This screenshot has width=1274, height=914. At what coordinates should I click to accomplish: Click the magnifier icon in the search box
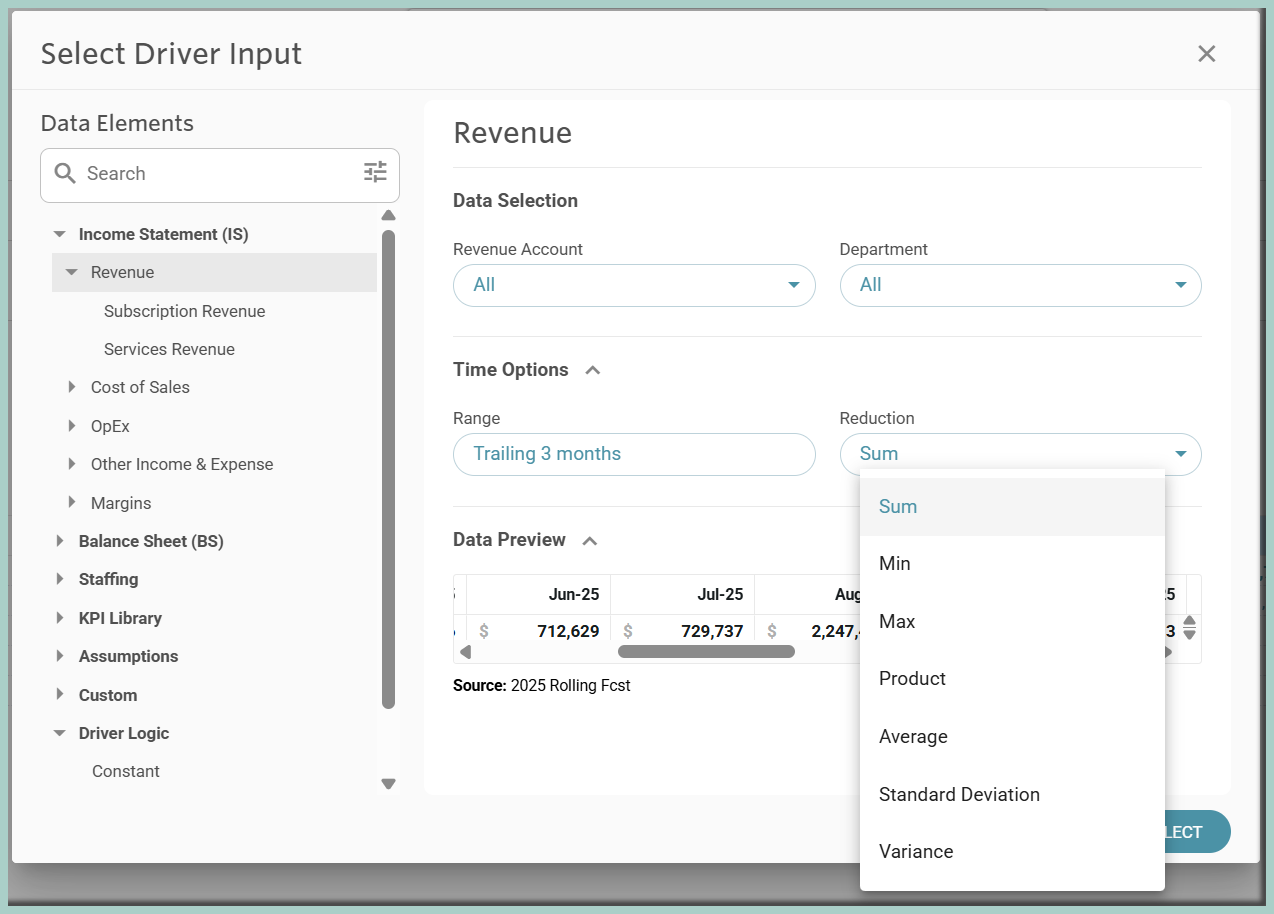point(65,173)
